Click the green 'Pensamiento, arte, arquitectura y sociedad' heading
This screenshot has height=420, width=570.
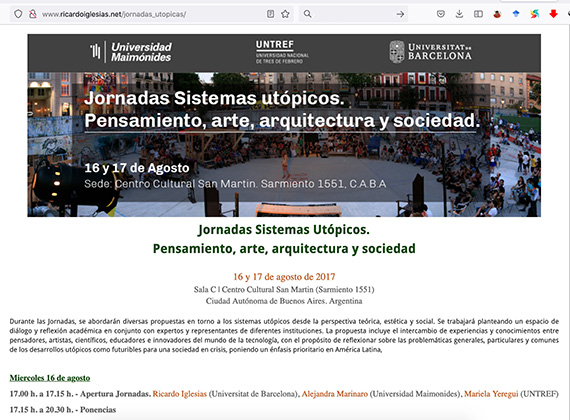(x=284, y=249)
